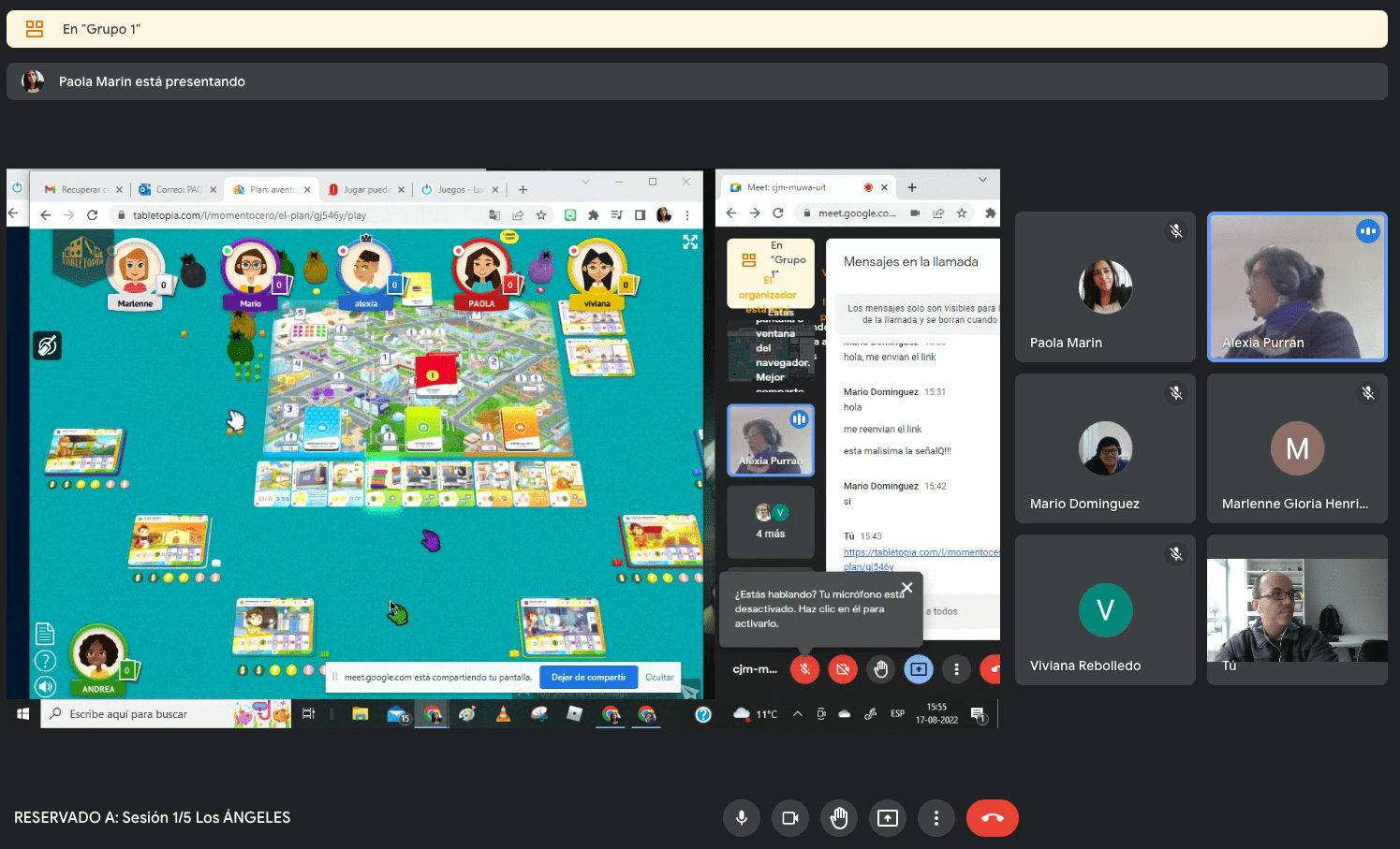Click the Tabletopia logo badge in the game
This screenshot has height=849, width=1400.
(x=82, y=256)
